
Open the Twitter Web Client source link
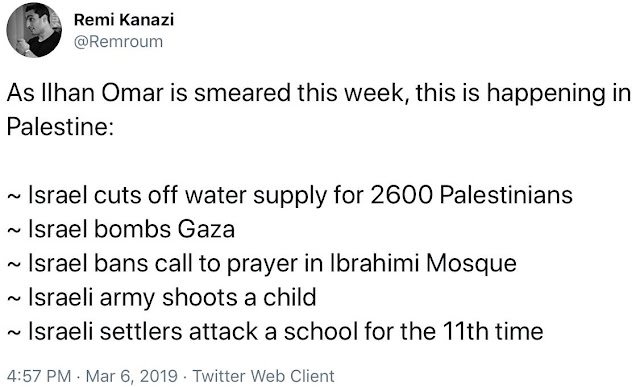[x=263, y=376]
